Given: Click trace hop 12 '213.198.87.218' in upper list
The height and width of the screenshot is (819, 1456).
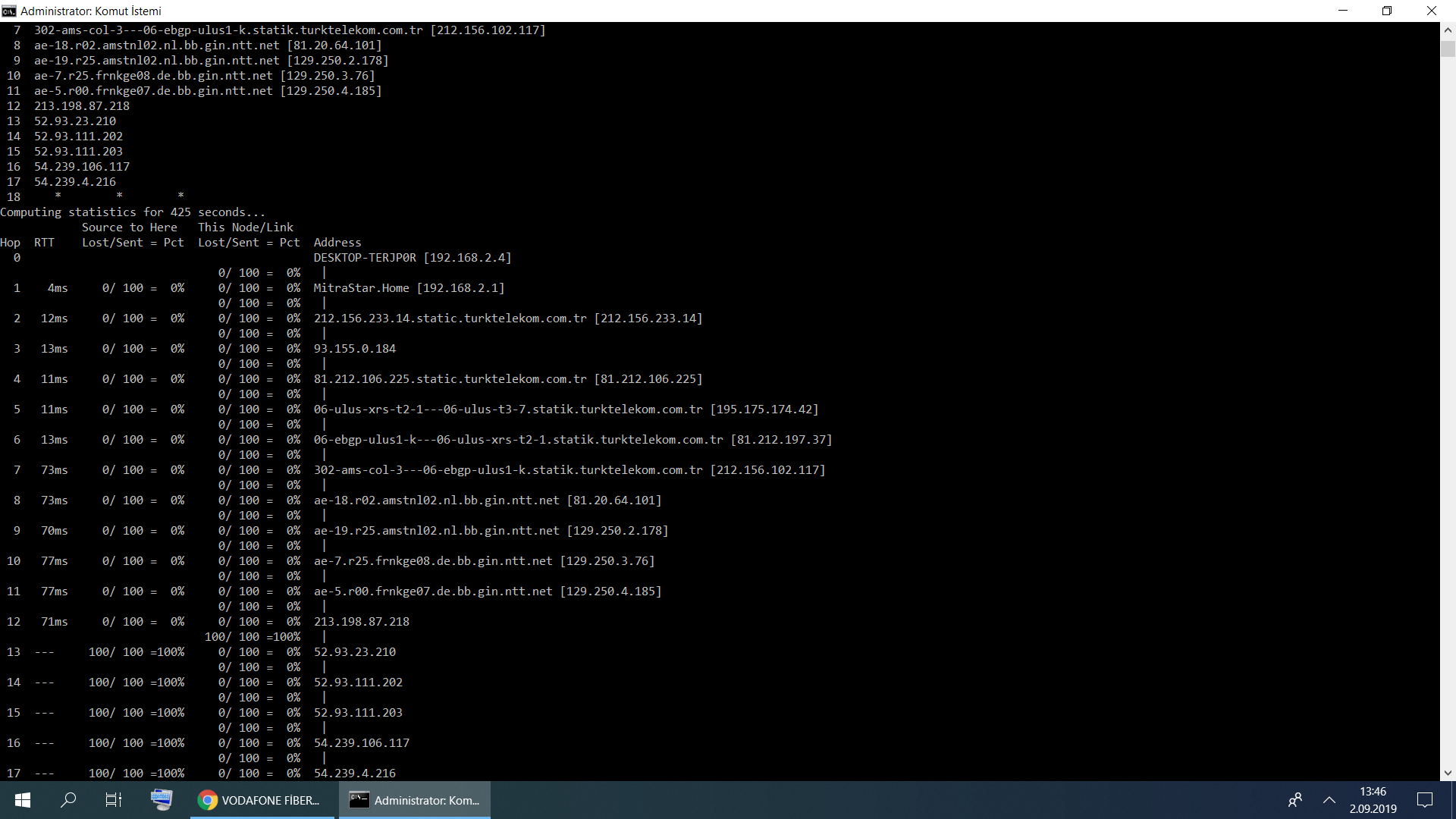Looking at the screenshot, I should tap(82, 106).
